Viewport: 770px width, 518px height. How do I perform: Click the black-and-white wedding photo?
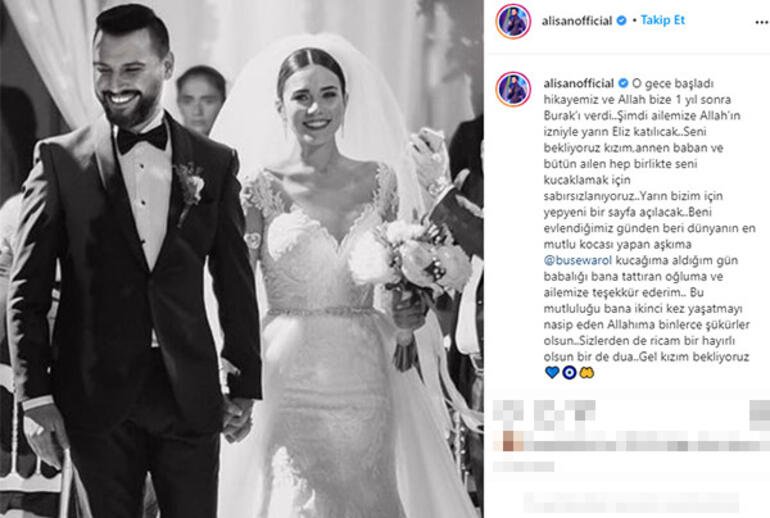[242, 259]
